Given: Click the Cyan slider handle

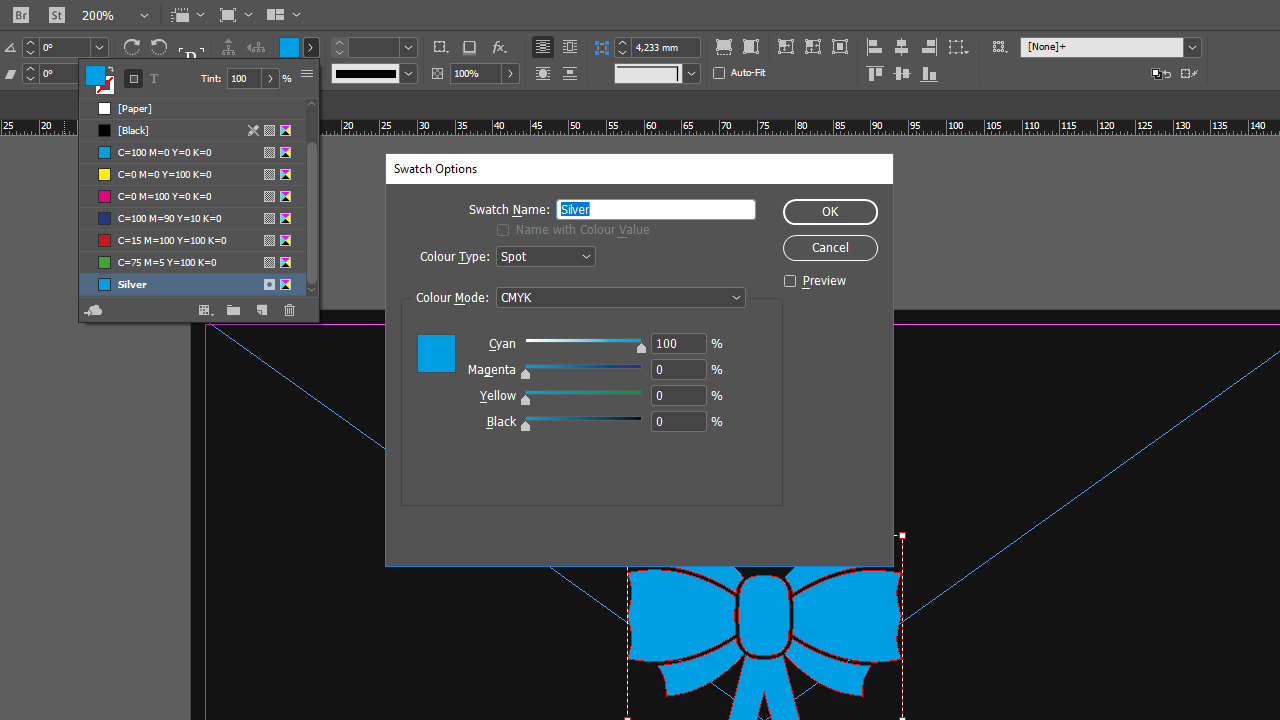Looking at the screenshot, I should tap(641, 347).
